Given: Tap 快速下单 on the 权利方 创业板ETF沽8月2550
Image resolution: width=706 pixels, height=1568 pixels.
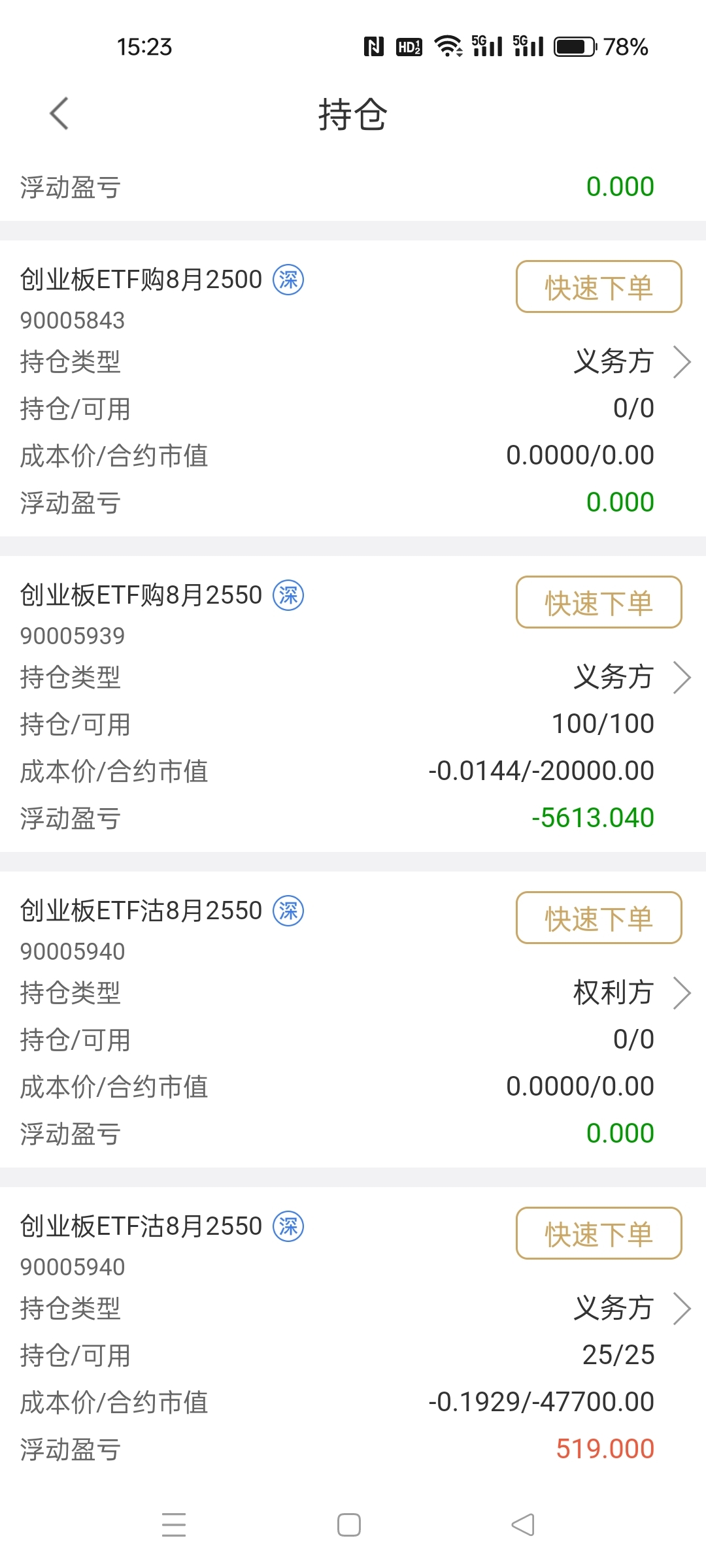Looking at the screenshot, I should point(599,918).
